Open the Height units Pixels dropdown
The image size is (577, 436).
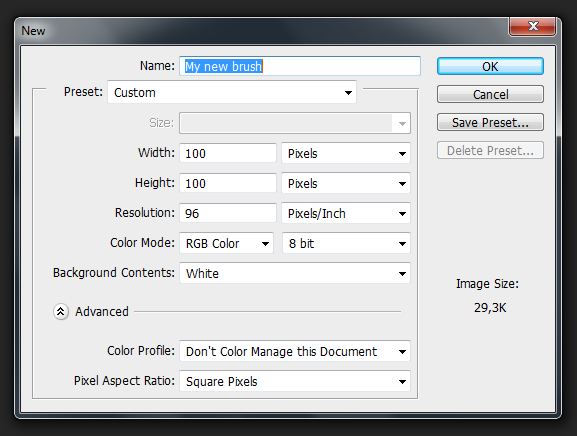tap(346, 183)
